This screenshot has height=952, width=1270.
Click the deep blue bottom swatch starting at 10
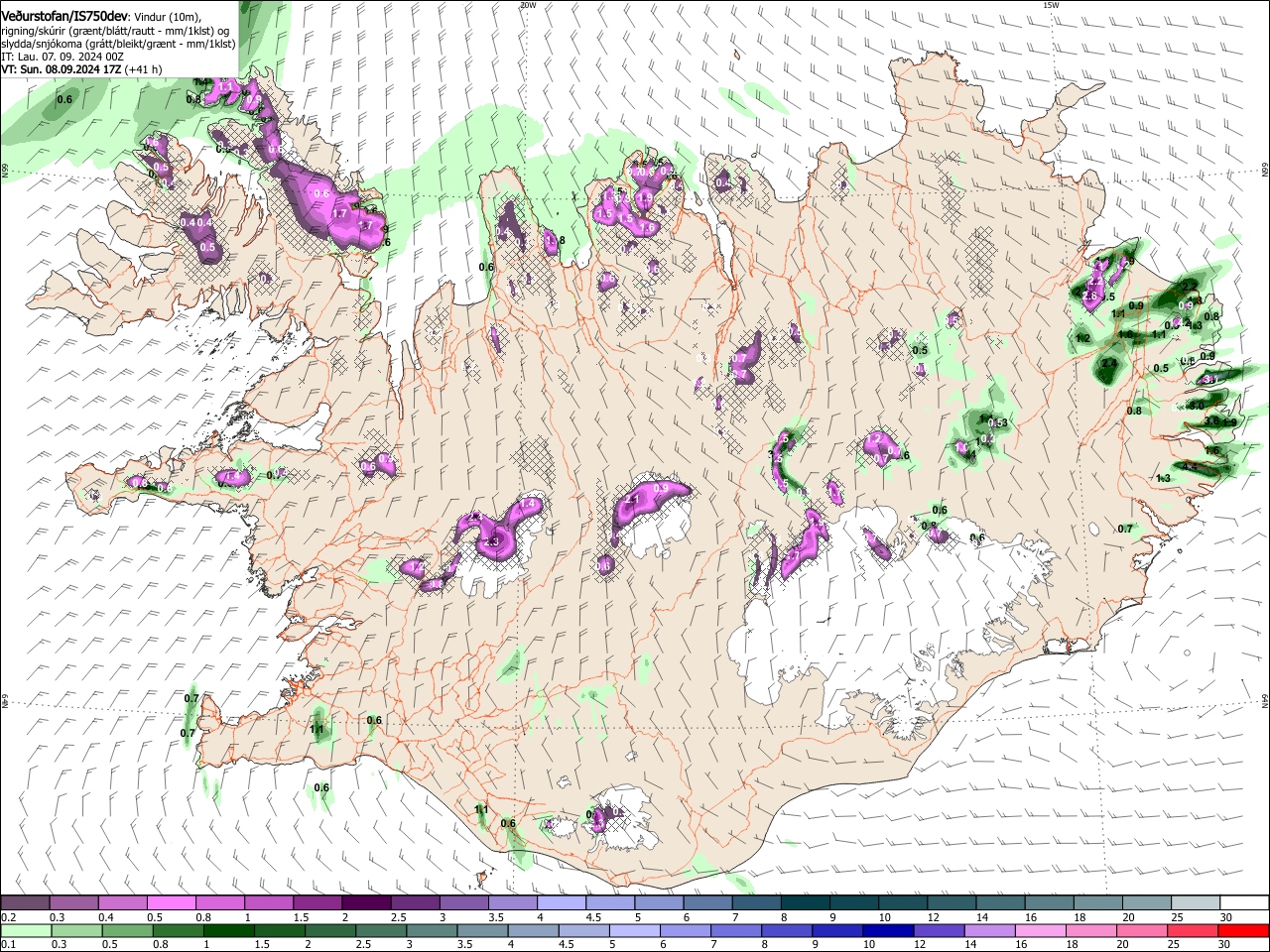889,931
